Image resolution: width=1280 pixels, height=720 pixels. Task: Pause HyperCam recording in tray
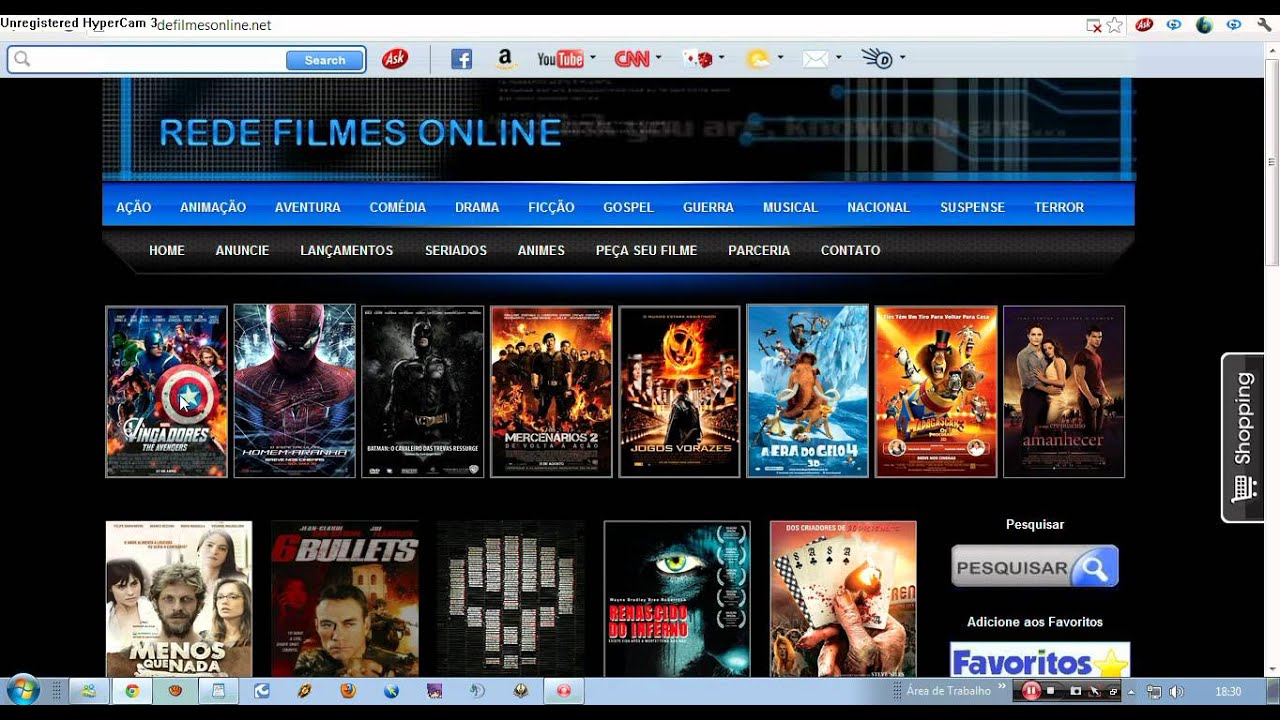click(x=1031, y=690)
